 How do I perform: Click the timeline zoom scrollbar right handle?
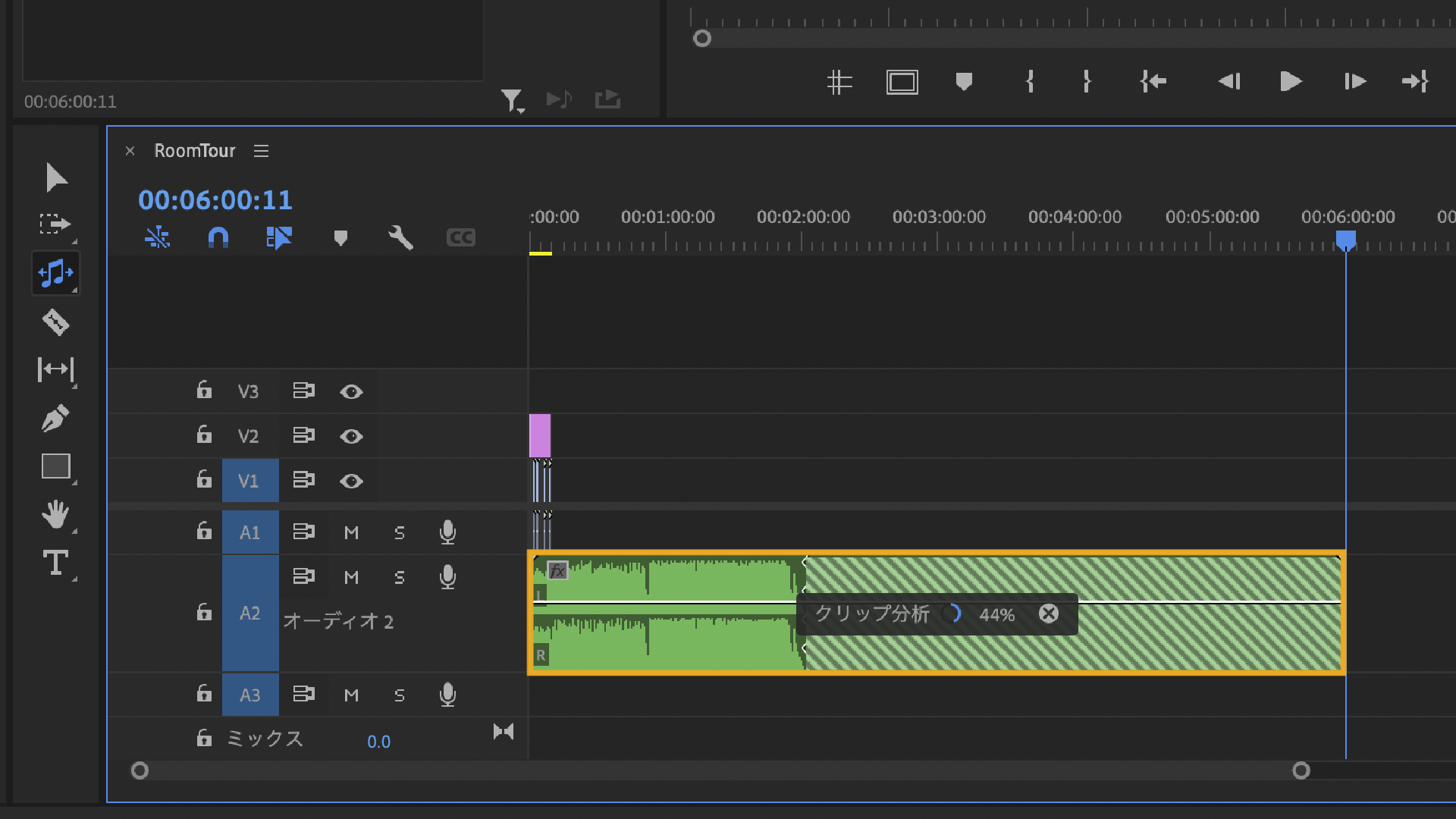[x=1301, y=770]
